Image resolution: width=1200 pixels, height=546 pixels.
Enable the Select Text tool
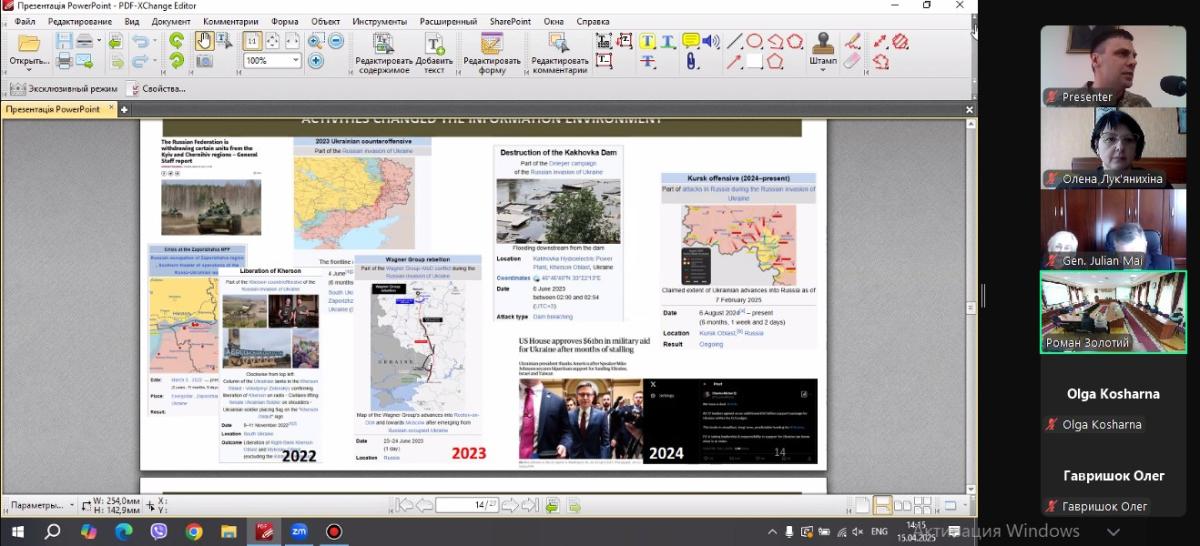click(224, 41)
